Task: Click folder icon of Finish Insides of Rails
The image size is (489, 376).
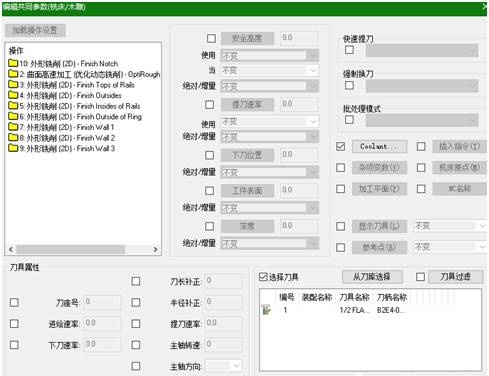Action: click(x=13, y=106)
